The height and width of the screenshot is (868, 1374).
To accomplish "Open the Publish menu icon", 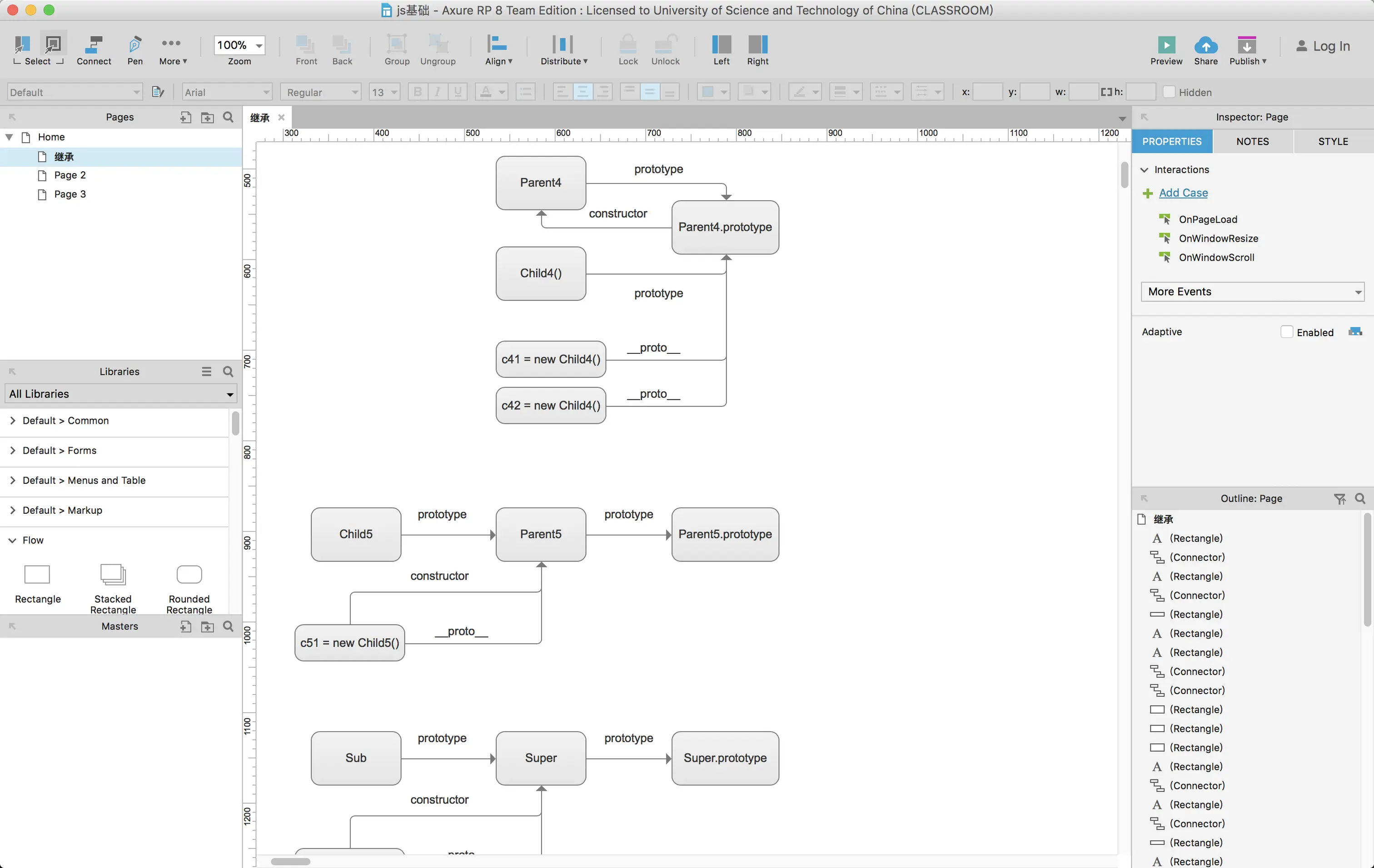I will click(1247, 45).
